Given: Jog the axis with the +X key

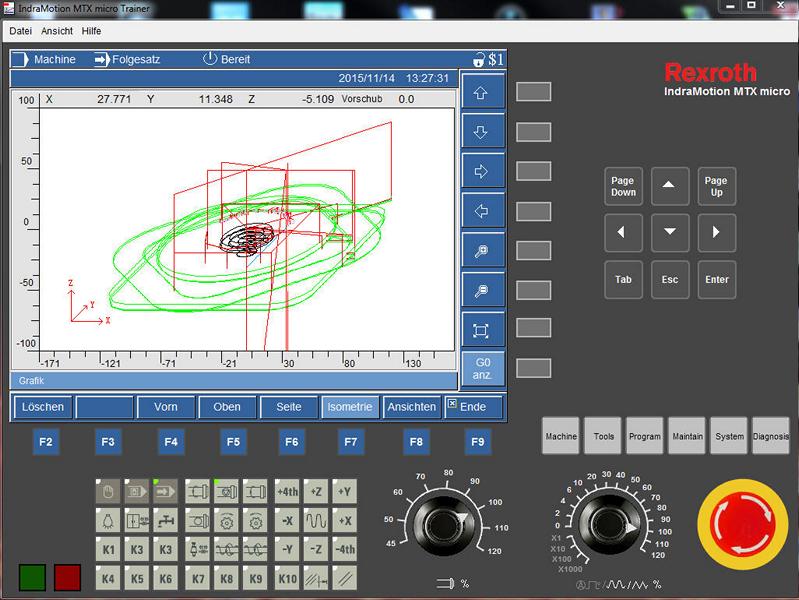Looking at the screenshot, I should (344, 521).
